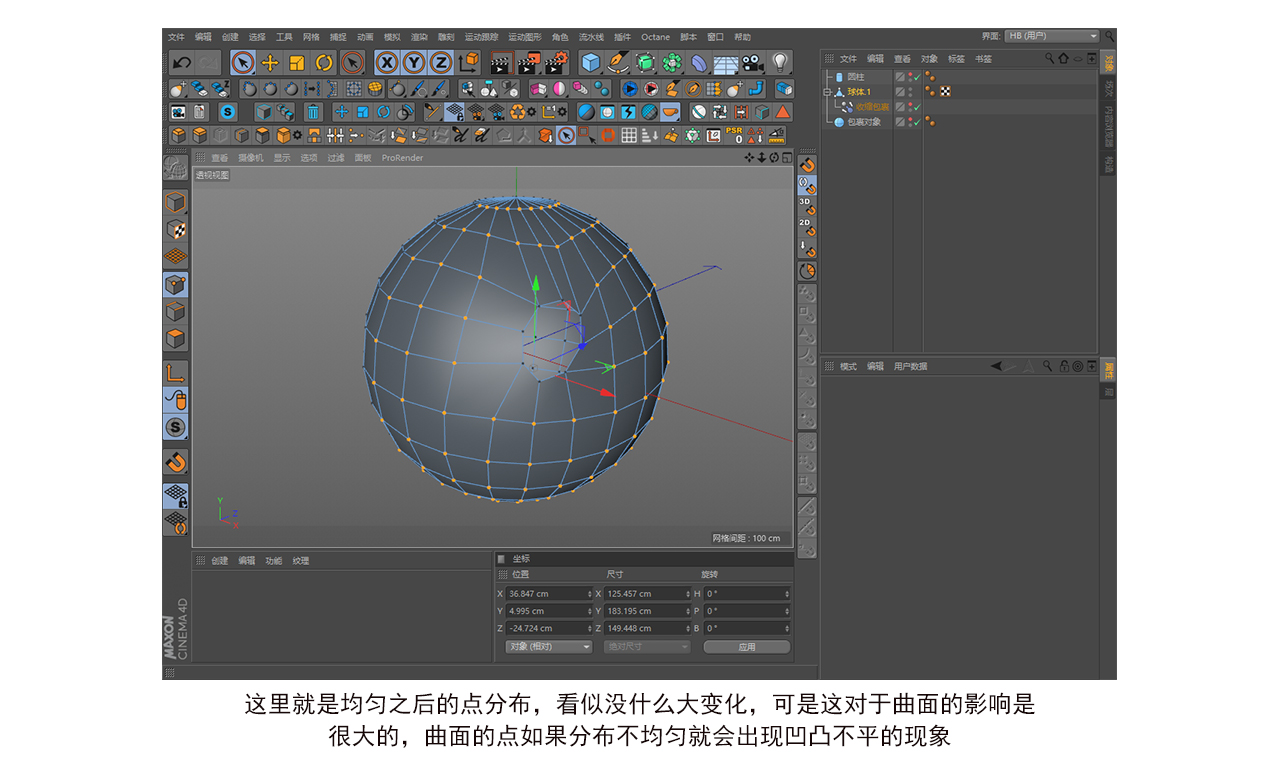Collapse the 球体.1 tree node
The height and width of the screenshot is (768, 1280).
(x=827, y=92)
